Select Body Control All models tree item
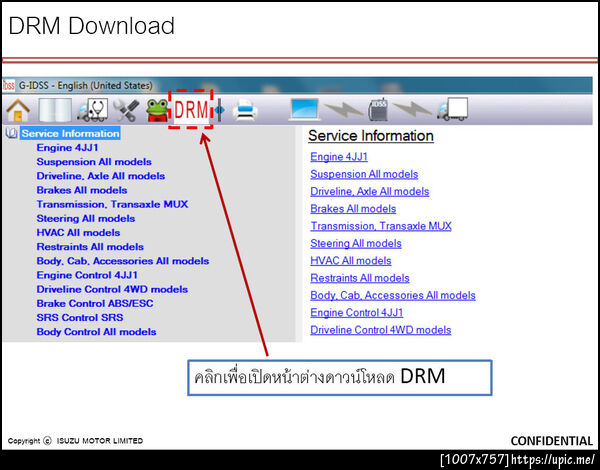Viewport: 600px width, 470px height. [96, 332]
